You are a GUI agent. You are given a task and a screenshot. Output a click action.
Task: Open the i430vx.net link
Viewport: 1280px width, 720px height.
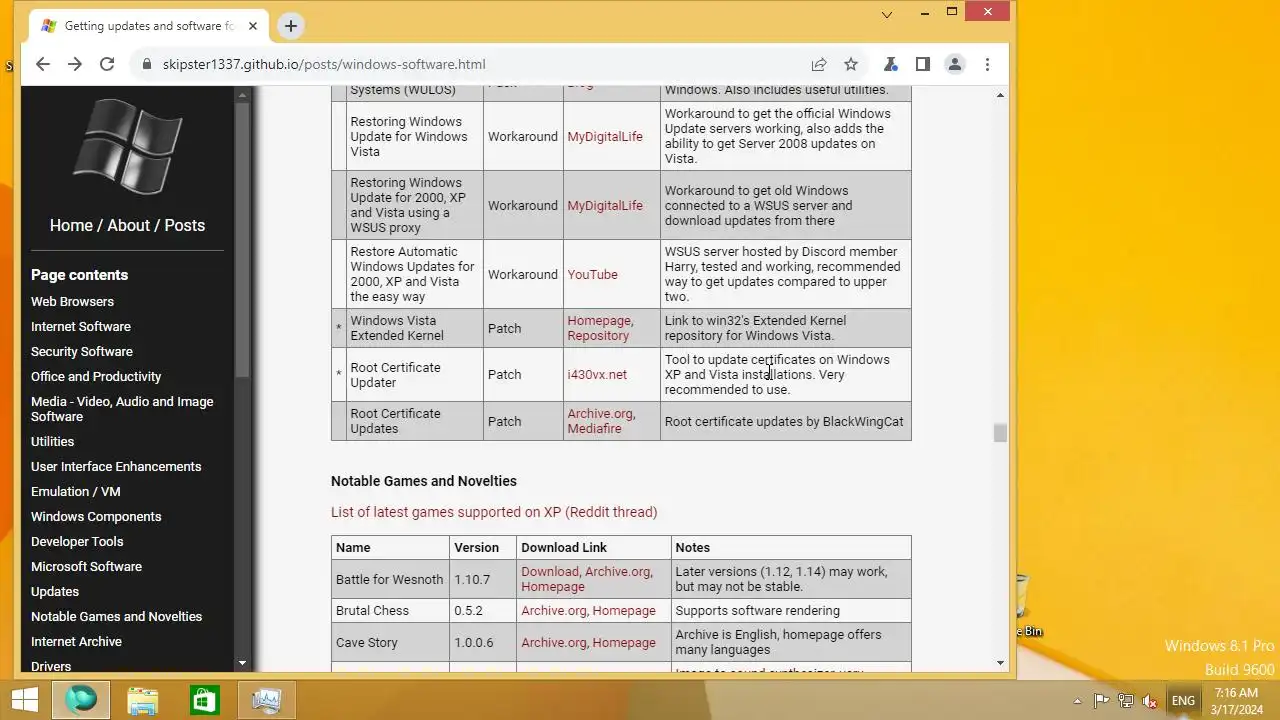pos(597,374)
